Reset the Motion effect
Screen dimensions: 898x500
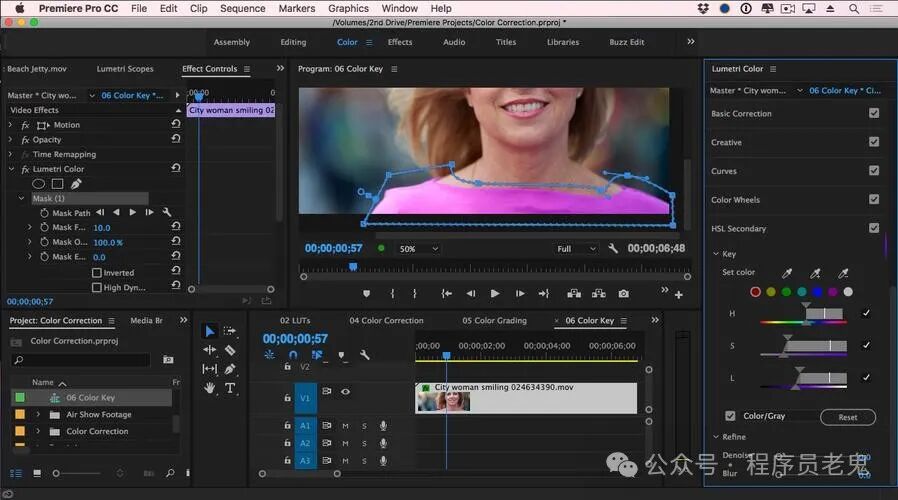click(x=176, y=124)
